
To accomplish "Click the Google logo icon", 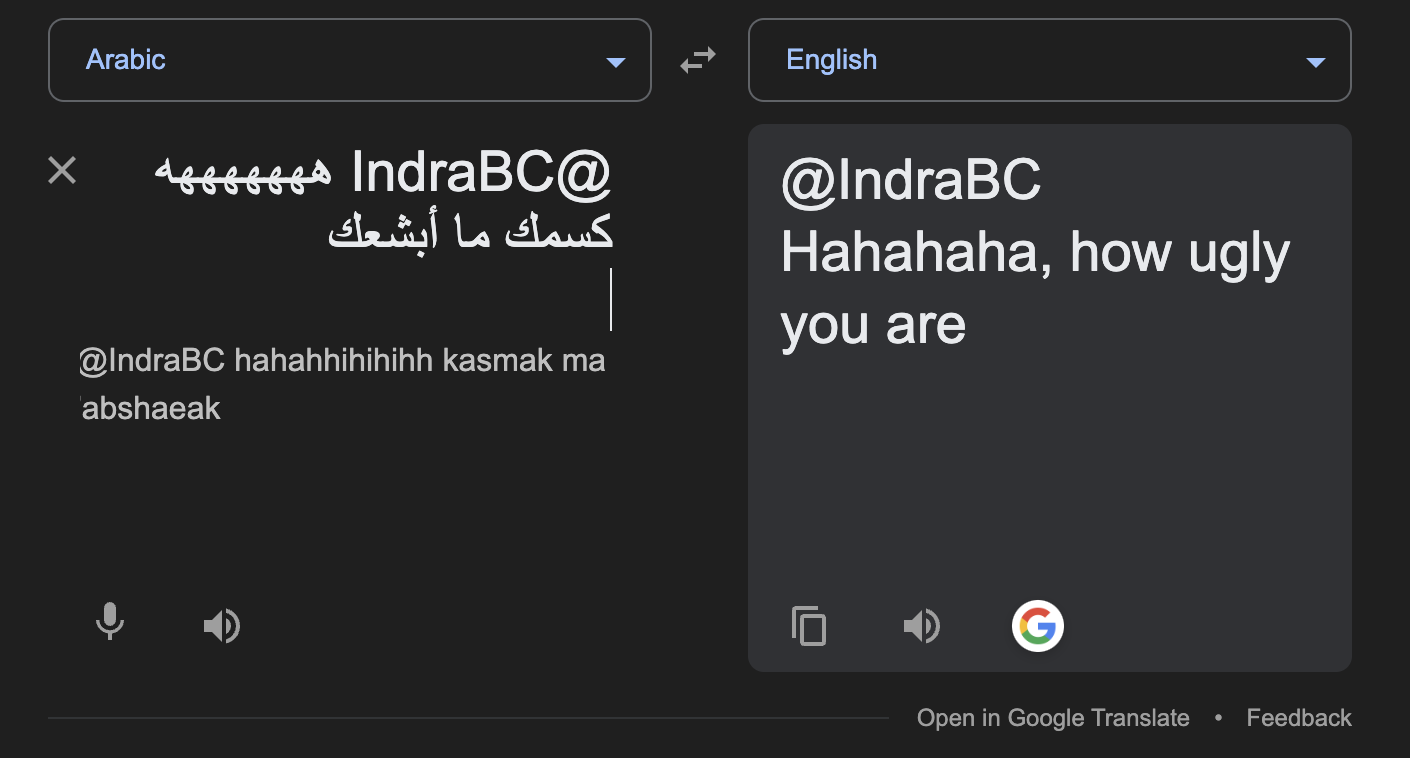I will [1037, 626].
